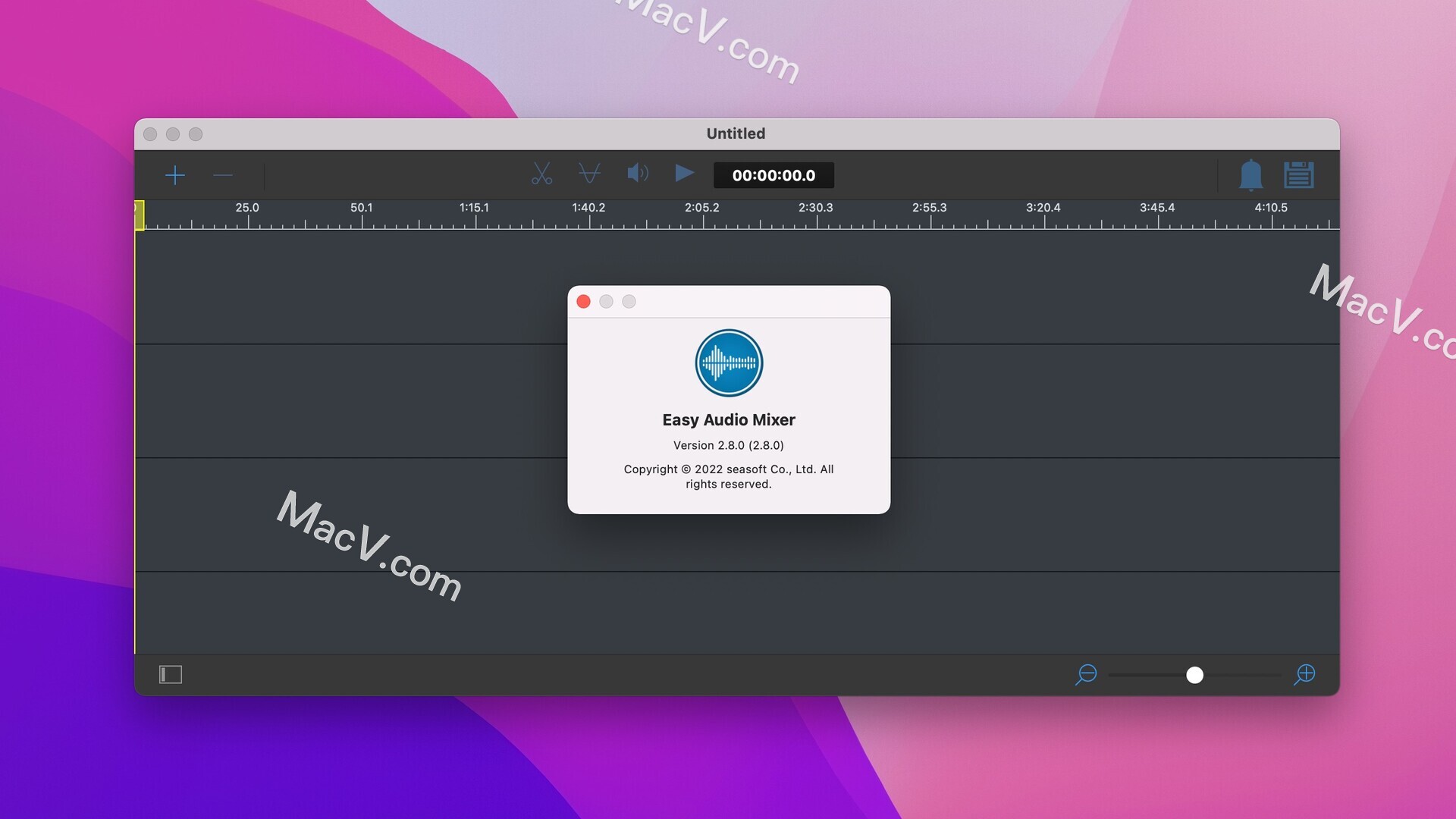Click the save disk icon
Image resolution: width=1456 pixels, height=819 pixels.
1298,175
